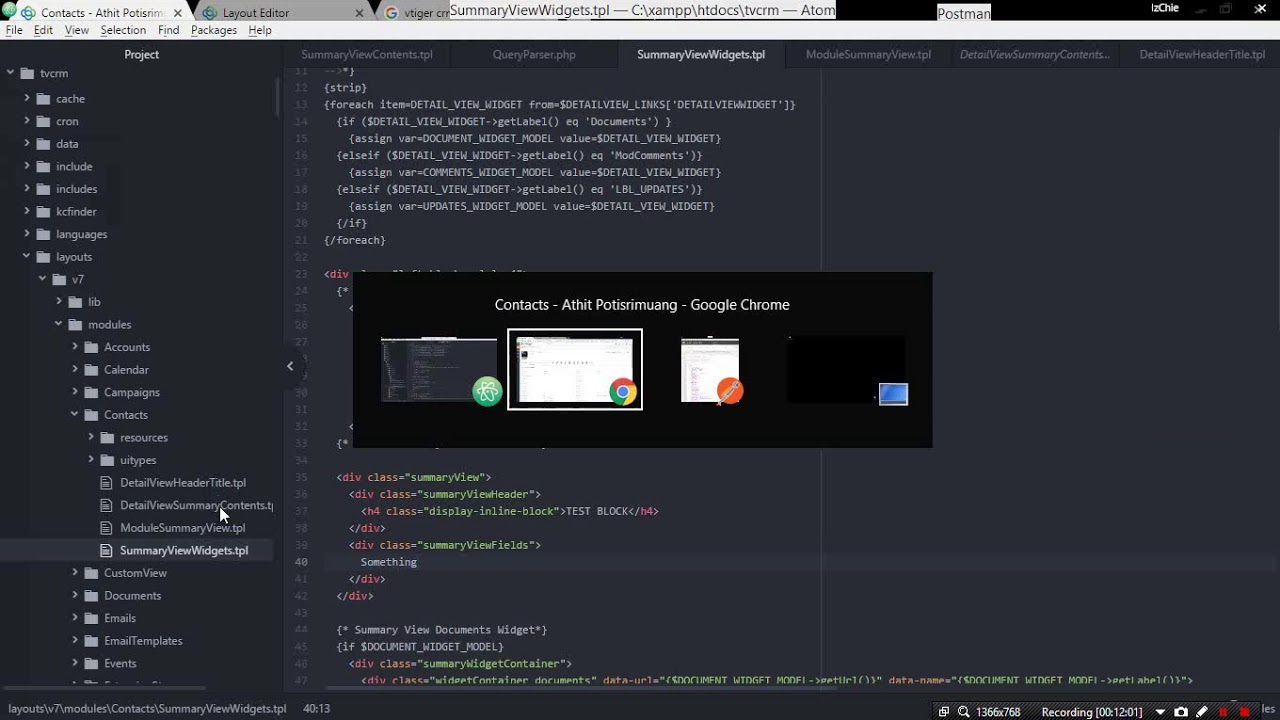Open the Layout Editor browser tab
The image size is (1280, 720).
tap(256, 13)
